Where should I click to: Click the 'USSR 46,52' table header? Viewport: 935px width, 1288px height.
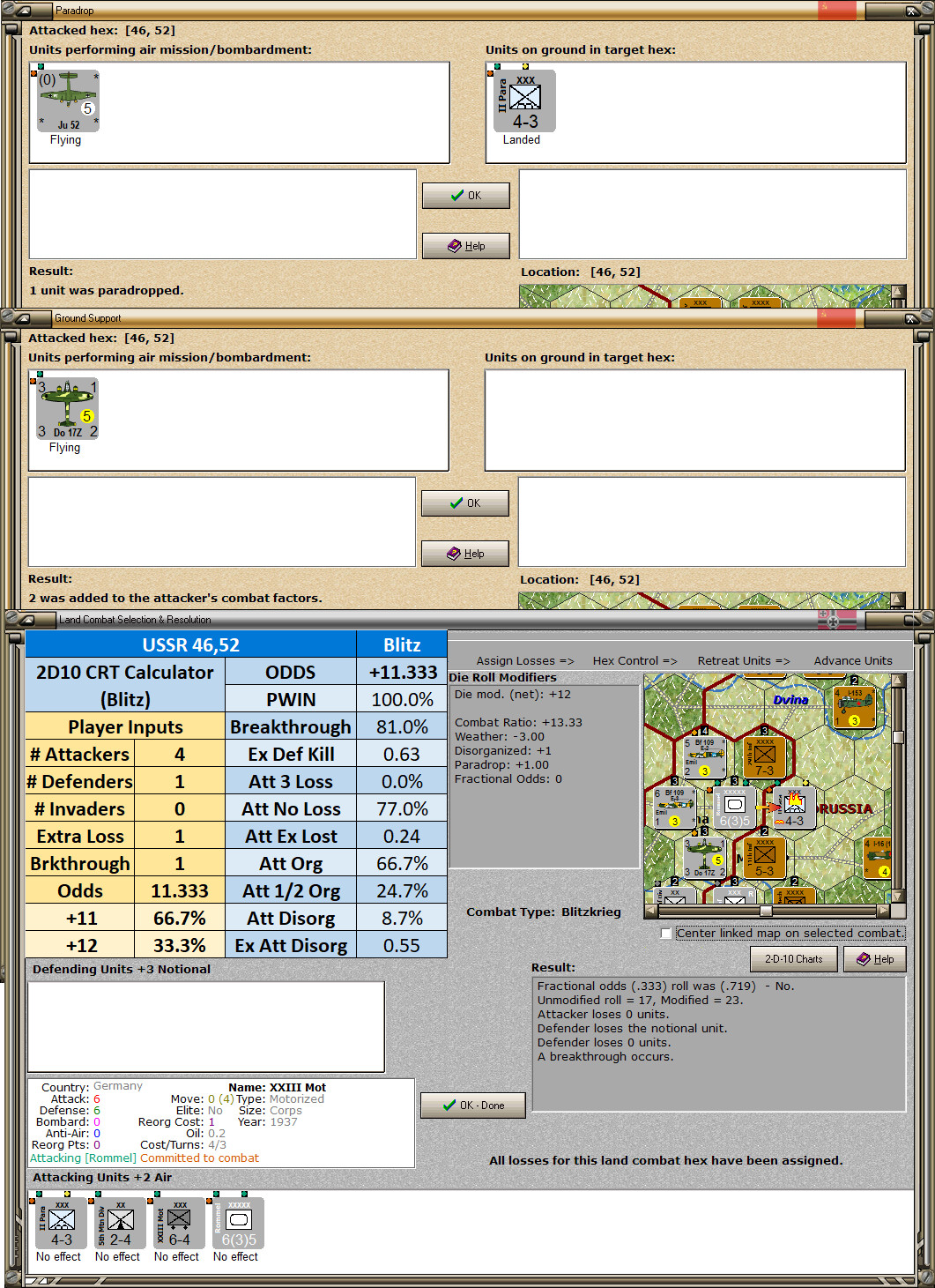pos(191,644)
